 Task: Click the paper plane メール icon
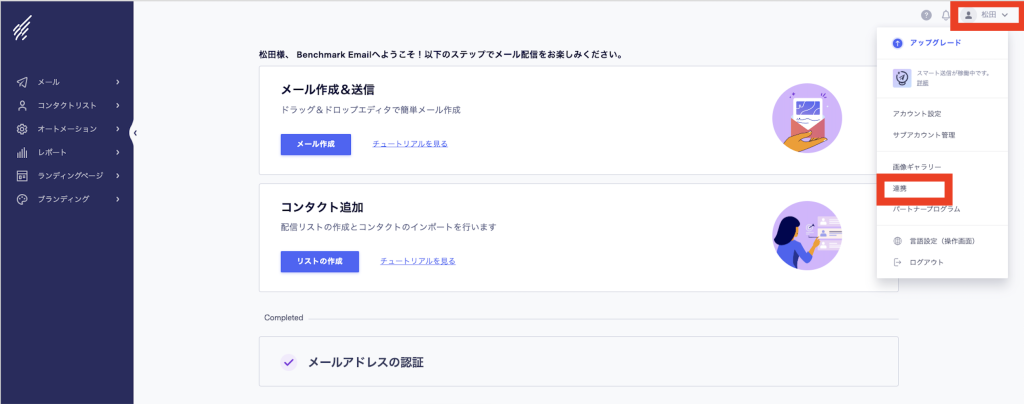pyautogui.click(x=21, y=82)
